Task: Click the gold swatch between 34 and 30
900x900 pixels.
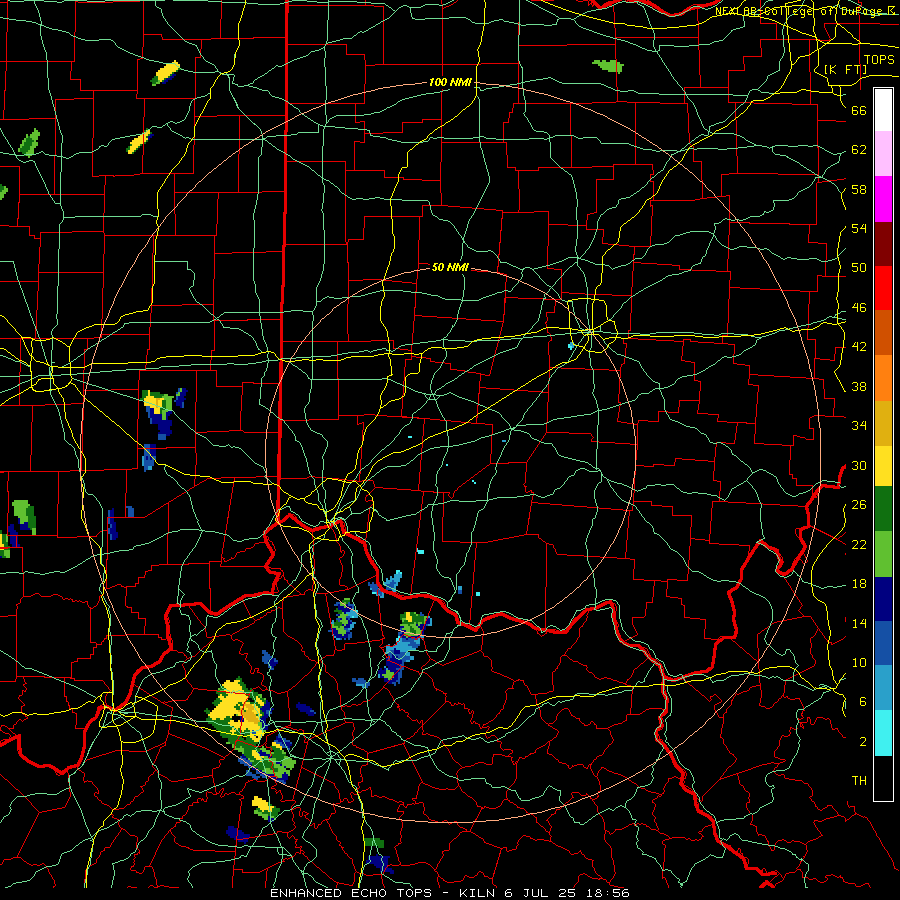Action: 883,423
